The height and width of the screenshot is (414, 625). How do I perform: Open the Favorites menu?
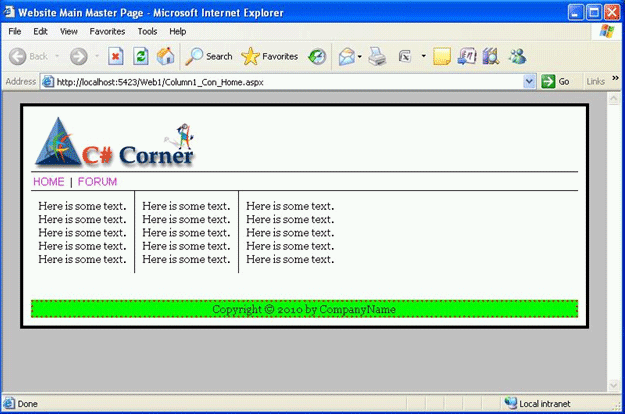(x=107, y=31)
